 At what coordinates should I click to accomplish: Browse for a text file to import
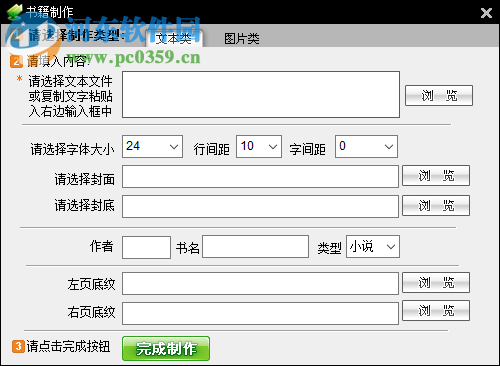tap(439, 95)
